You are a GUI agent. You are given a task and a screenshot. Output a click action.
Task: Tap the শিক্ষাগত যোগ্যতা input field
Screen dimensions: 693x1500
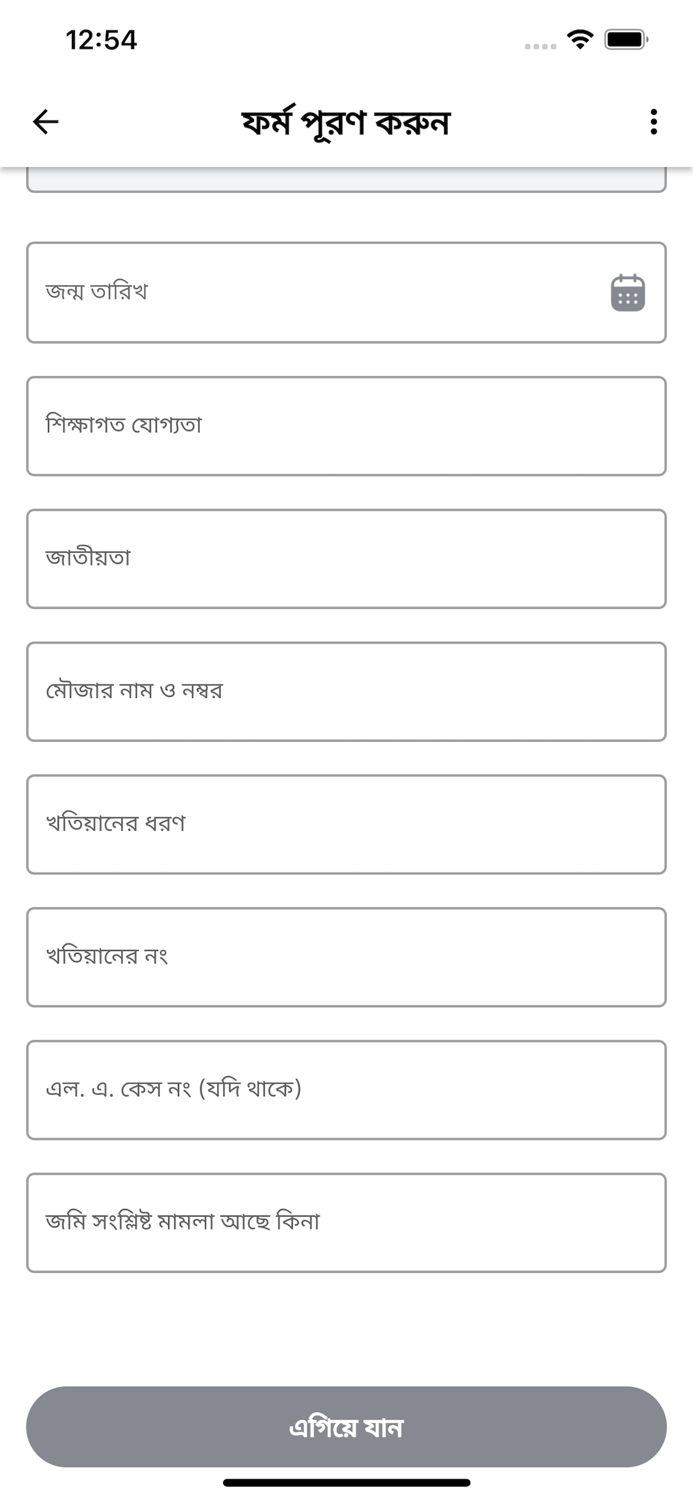tap(346, 425)
